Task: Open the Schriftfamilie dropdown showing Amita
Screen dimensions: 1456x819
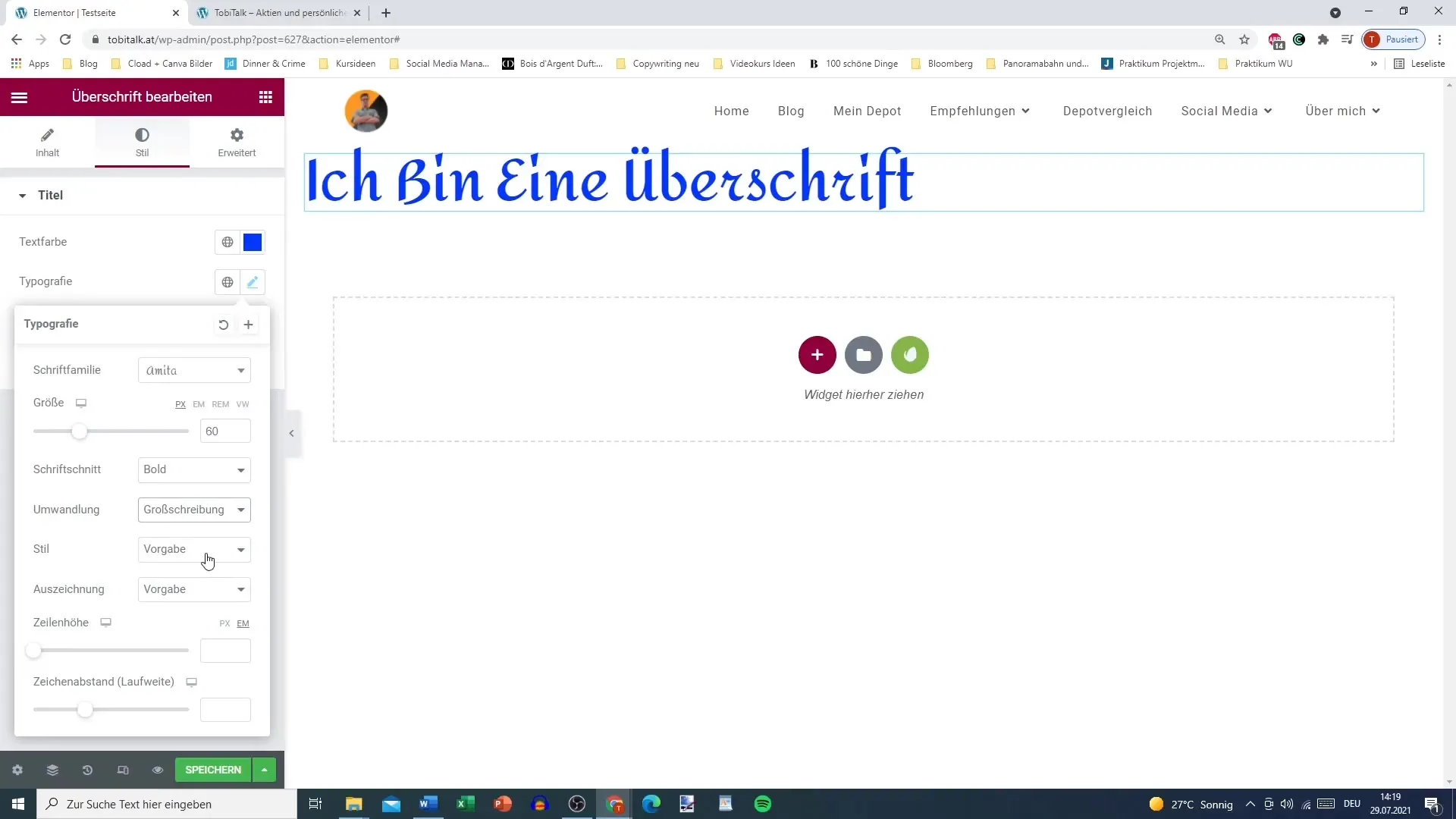Action: tap(194, 370)
